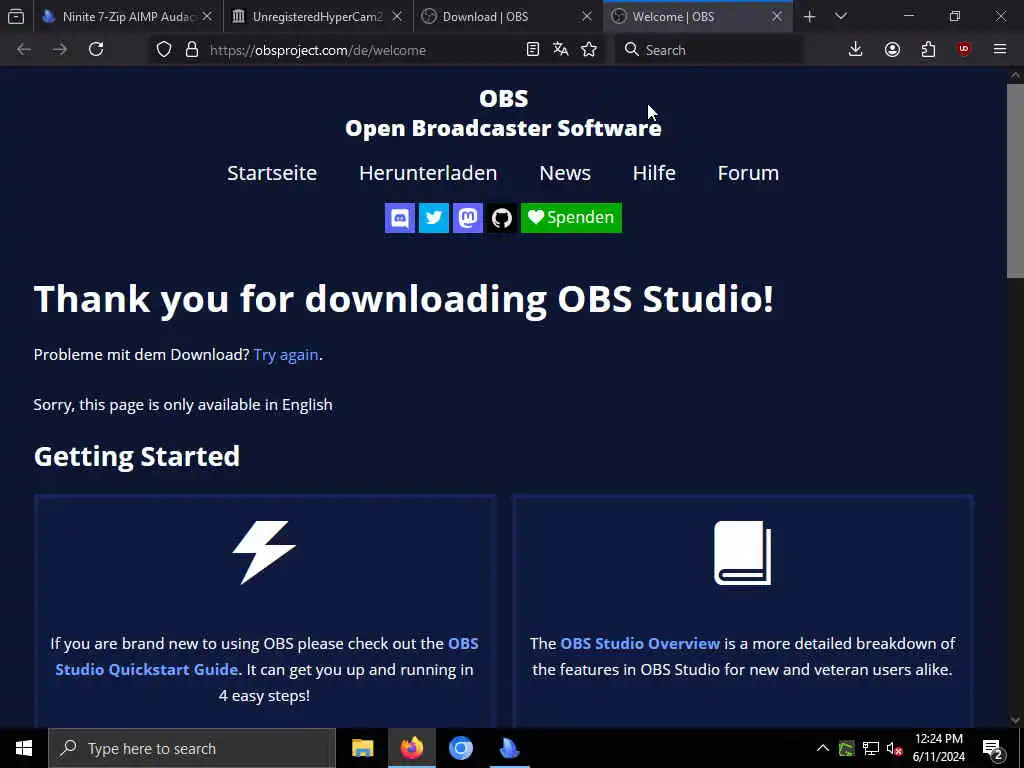Image resolution: width=1024 pixels, height=768 pixels.
Task: Open the OBS GitHub icon link
Action: coord(502,217)
